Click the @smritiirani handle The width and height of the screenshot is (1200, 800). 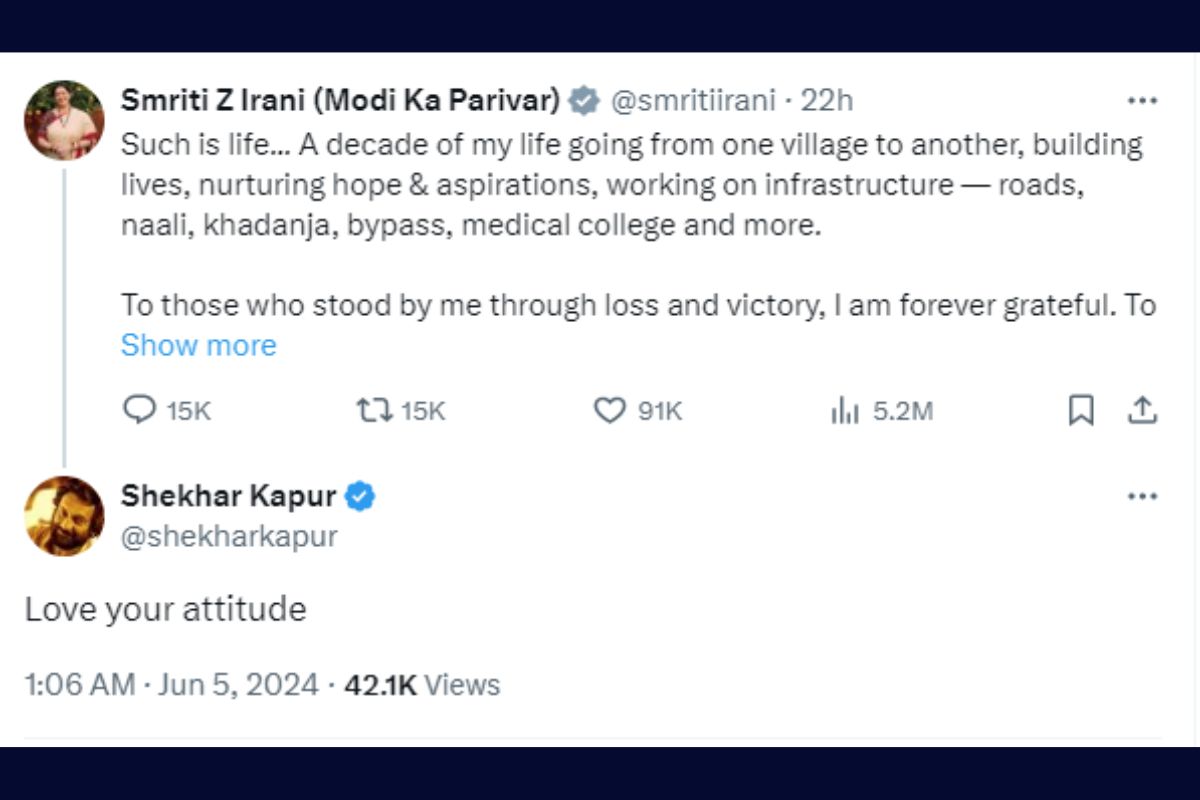(x=692, y=100)
